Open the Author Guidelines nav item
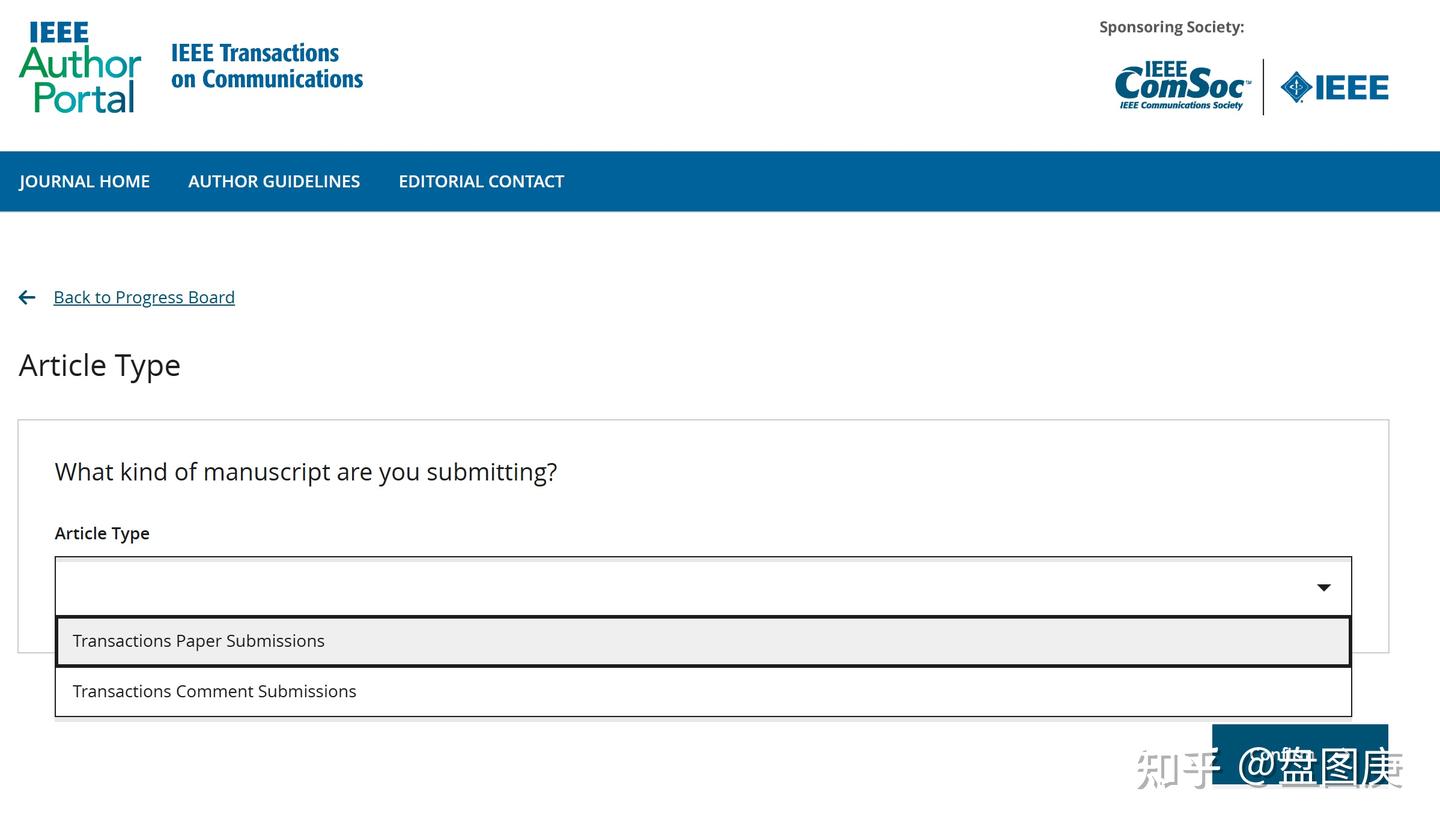This screenshot has height=827, width=1440. (x=274, y=181)
